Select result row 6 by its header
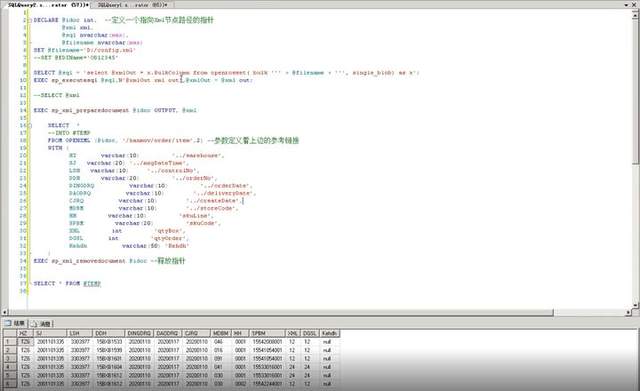Viewport: 640px width, 391px height. 9,384
